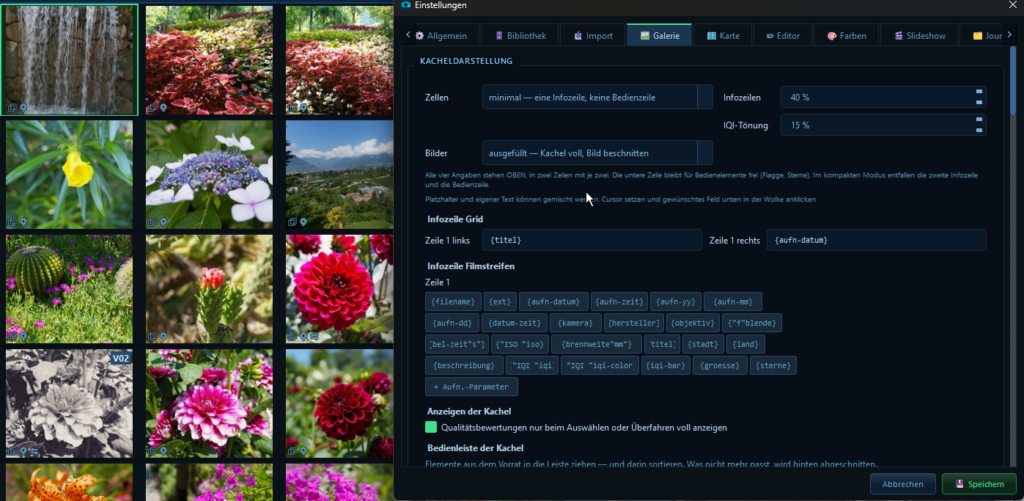Screen dimensions: 1024x501
Task: Click the location pin on the cactus garden photo
Action: click(24, 336)
